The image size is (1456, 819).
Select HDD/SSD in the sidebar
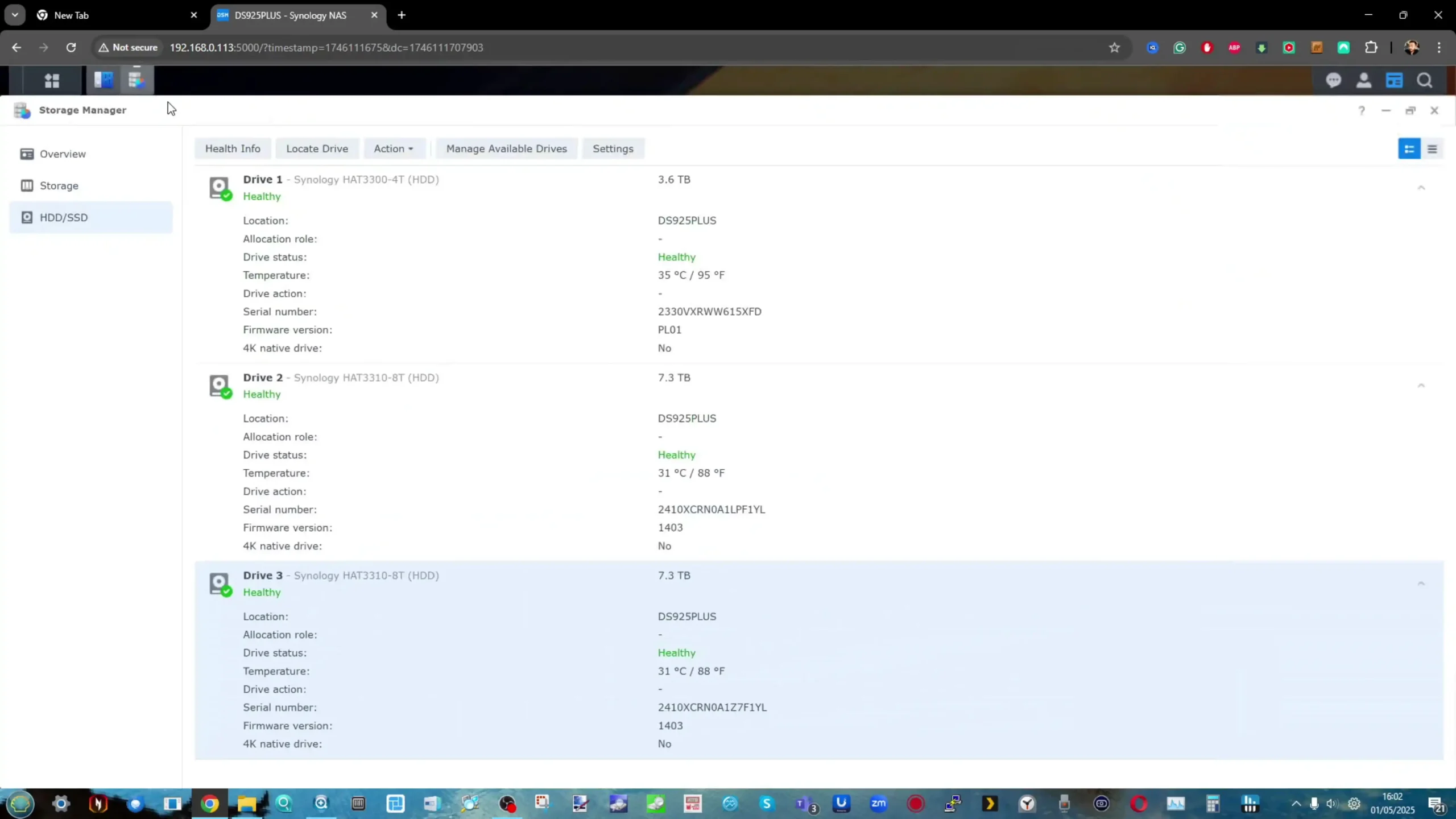pyautogui.click(x=91, y=217)
